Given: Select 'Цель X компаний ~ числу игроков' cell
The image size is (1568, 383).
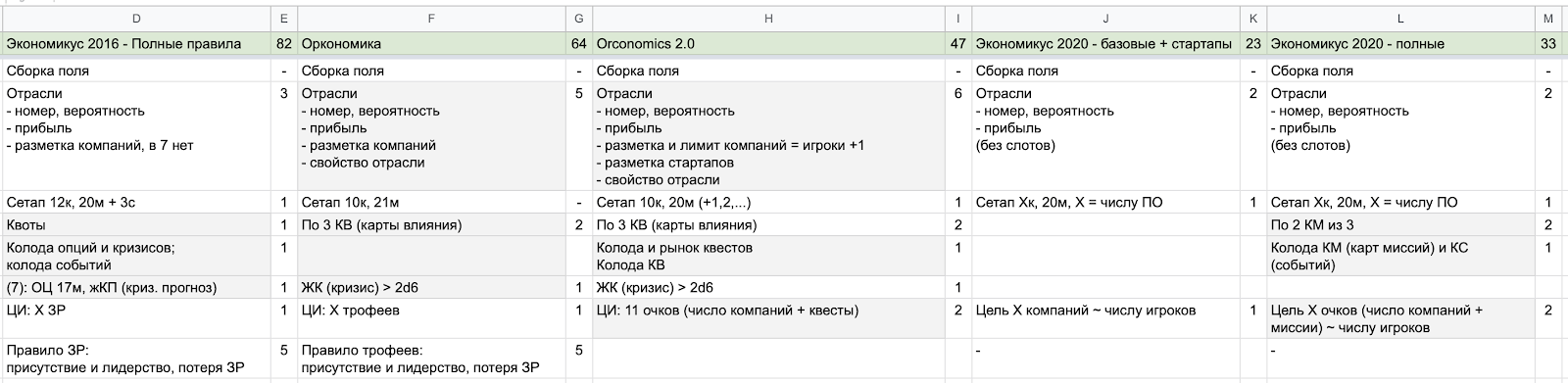Looking at the screenshot, I should point(1105,311).
